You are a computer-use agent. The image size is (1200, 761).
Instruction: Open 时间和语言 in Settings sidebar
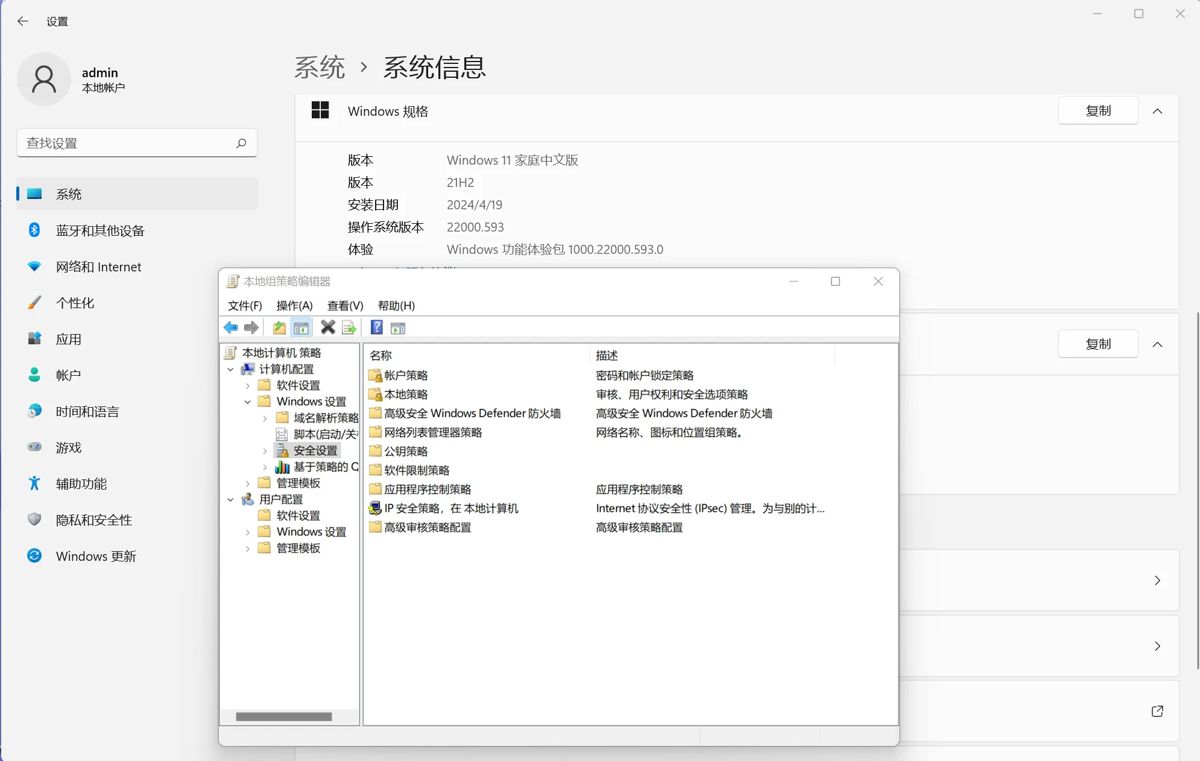point(137,411)
